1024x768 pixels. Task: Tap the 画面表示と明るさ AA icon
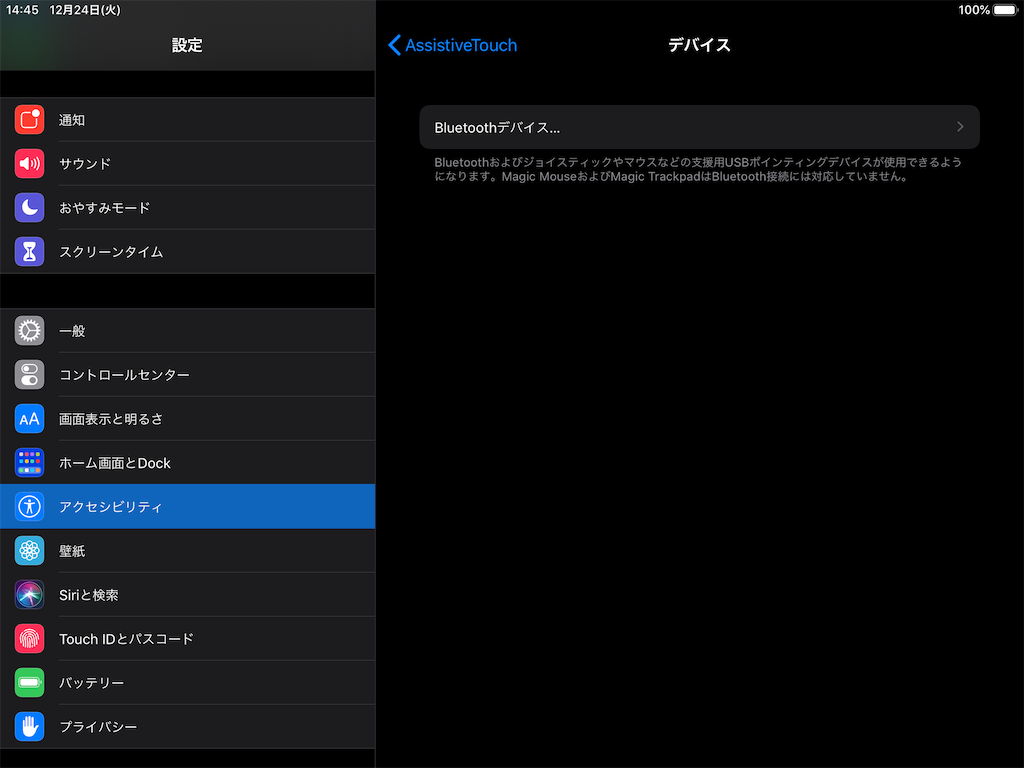(29, 419)
